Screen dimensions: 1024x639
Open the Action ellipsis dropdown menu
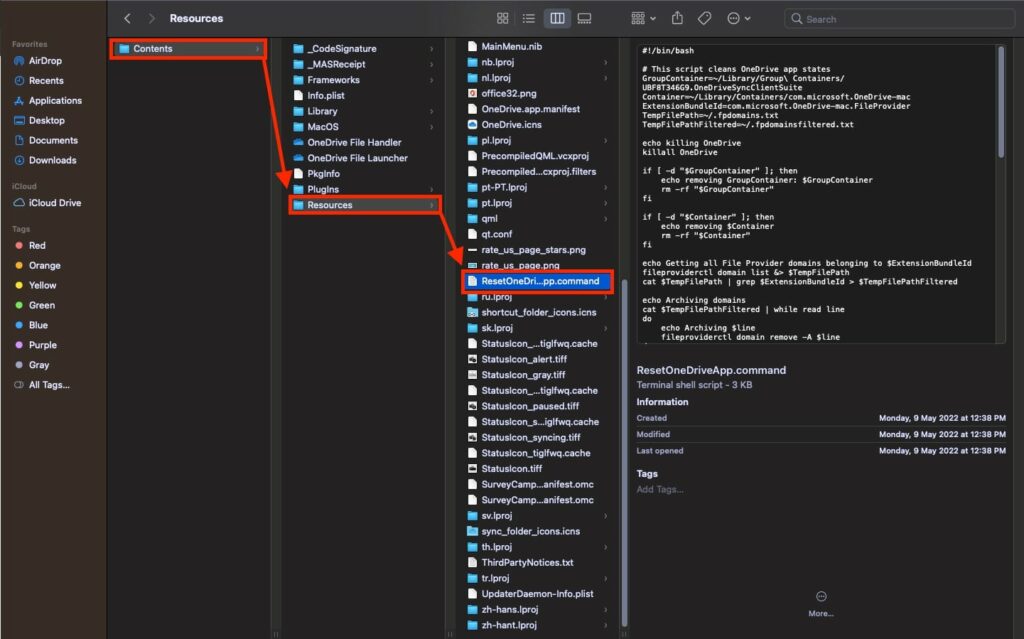coord(738,18)
